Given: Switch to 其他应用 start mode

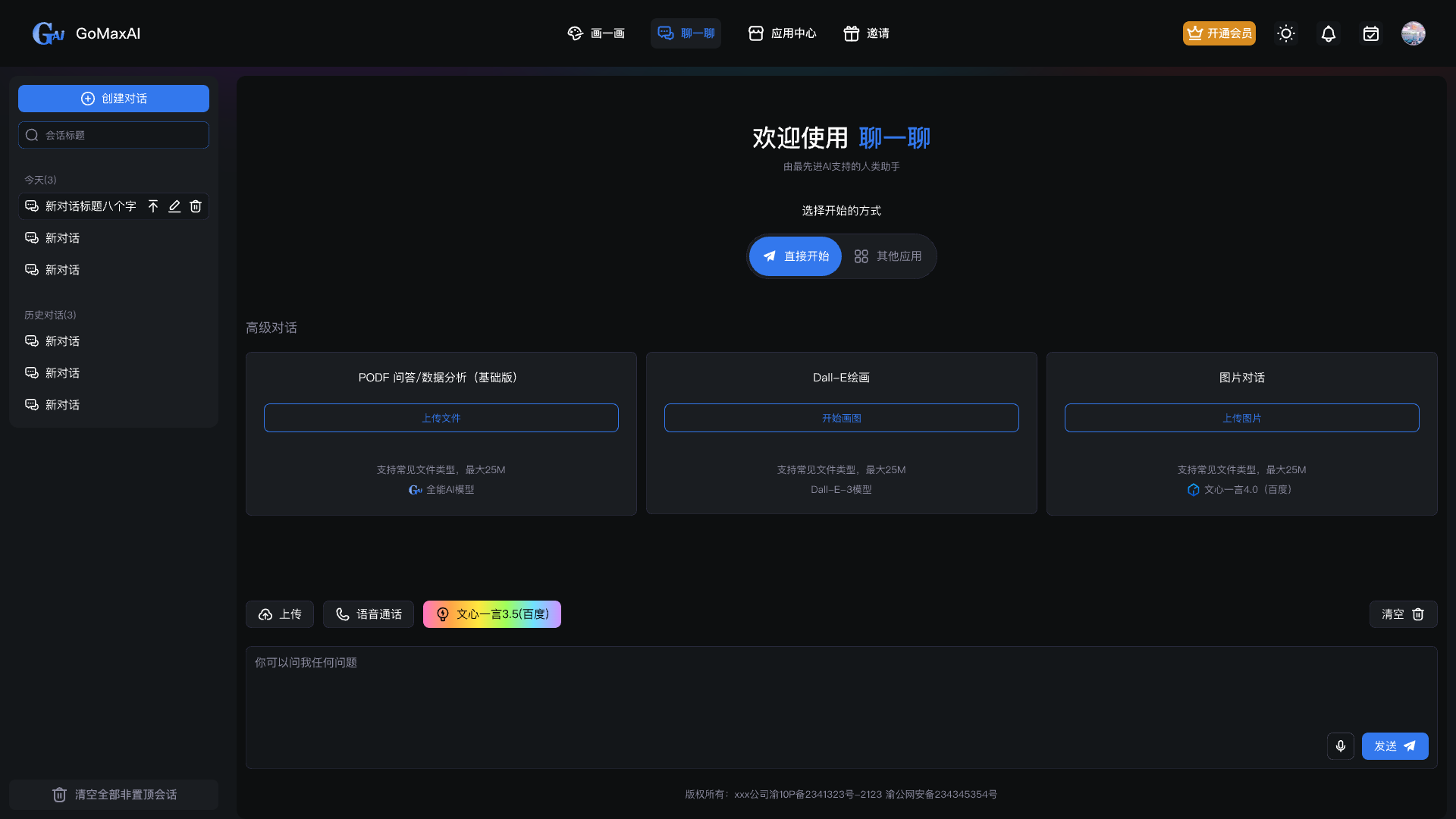Looking at the screenshot, I should tap(888, 256).
